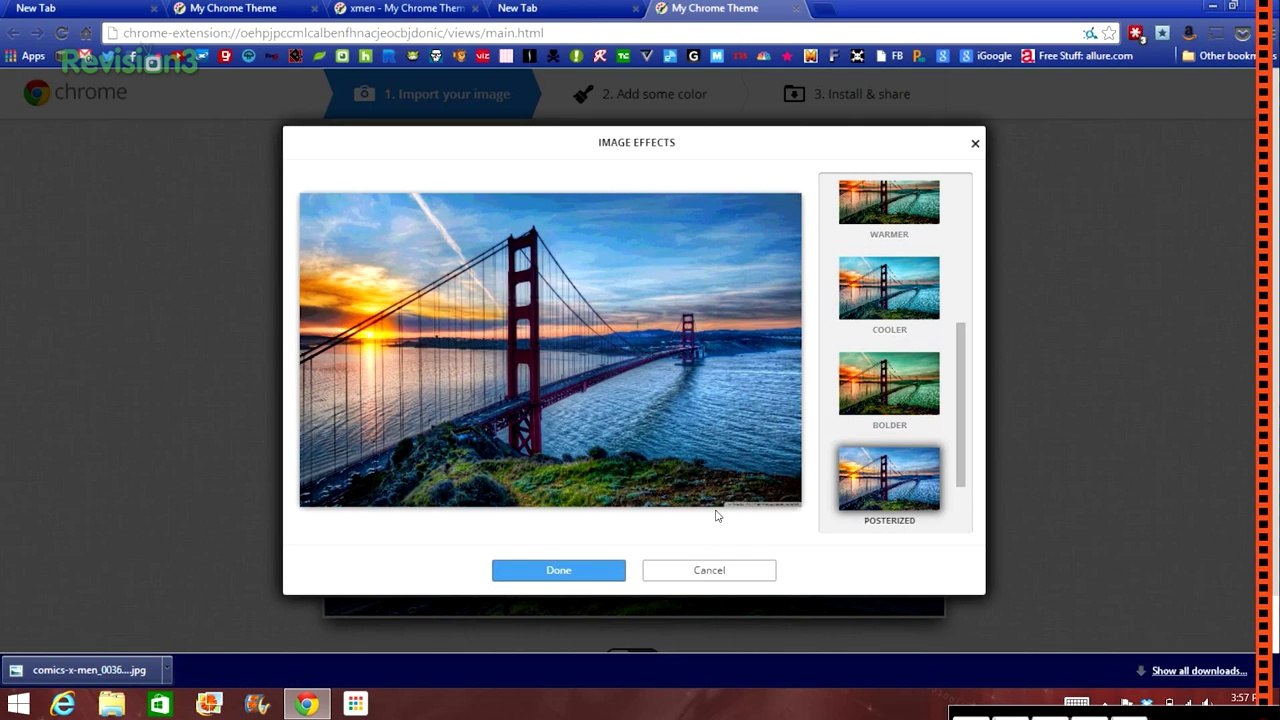This screenshot has width=1280, height=720.
Task: Open the red g bookmark icon
Action: [227, 56]
